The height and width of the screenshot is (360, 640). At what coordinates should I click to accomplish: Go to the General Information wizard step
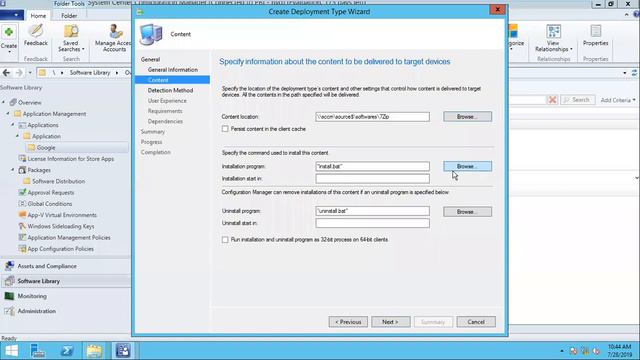(173, 70)
